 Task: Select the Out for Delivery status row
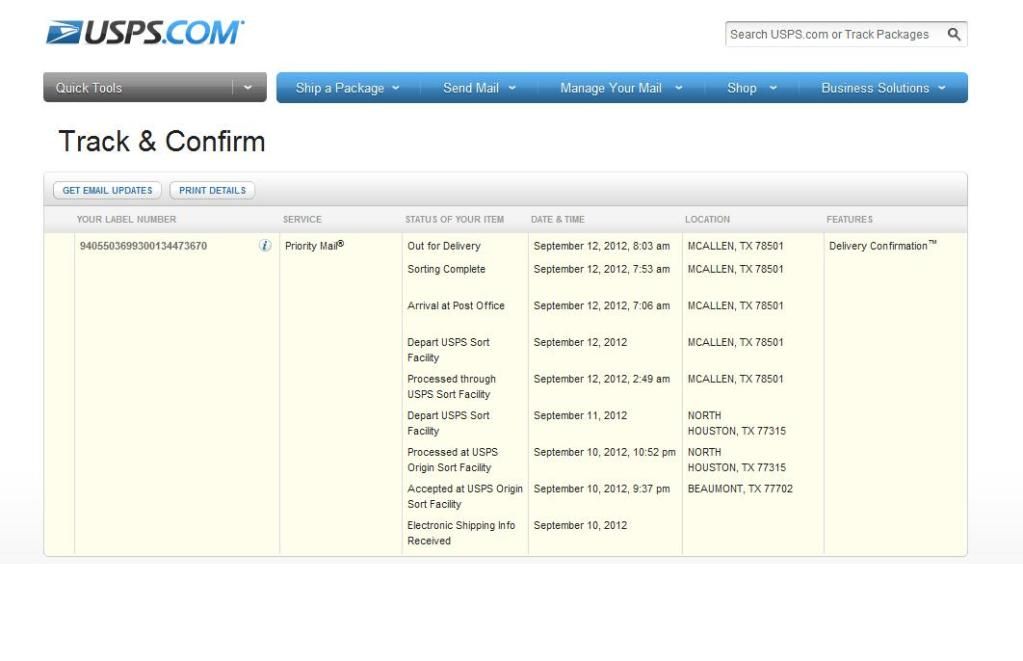tap(444, 246)
